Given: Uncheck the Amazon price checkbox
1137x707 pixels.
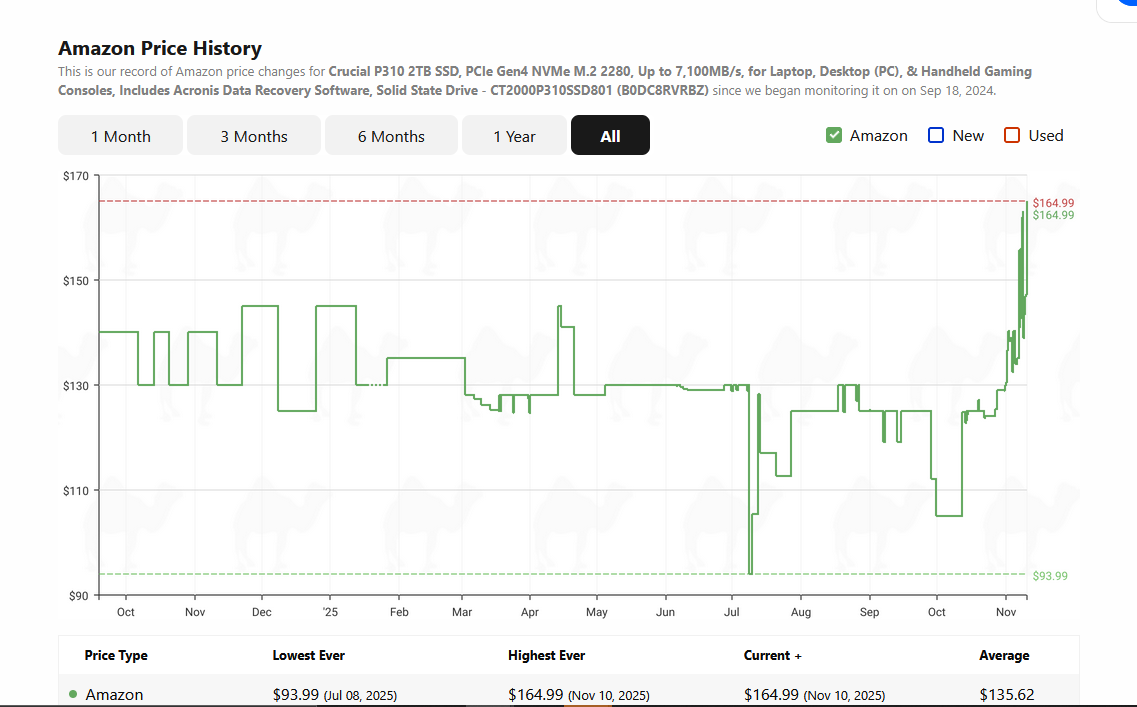Looking at the screenshot, I should click(x=834, y=136).
